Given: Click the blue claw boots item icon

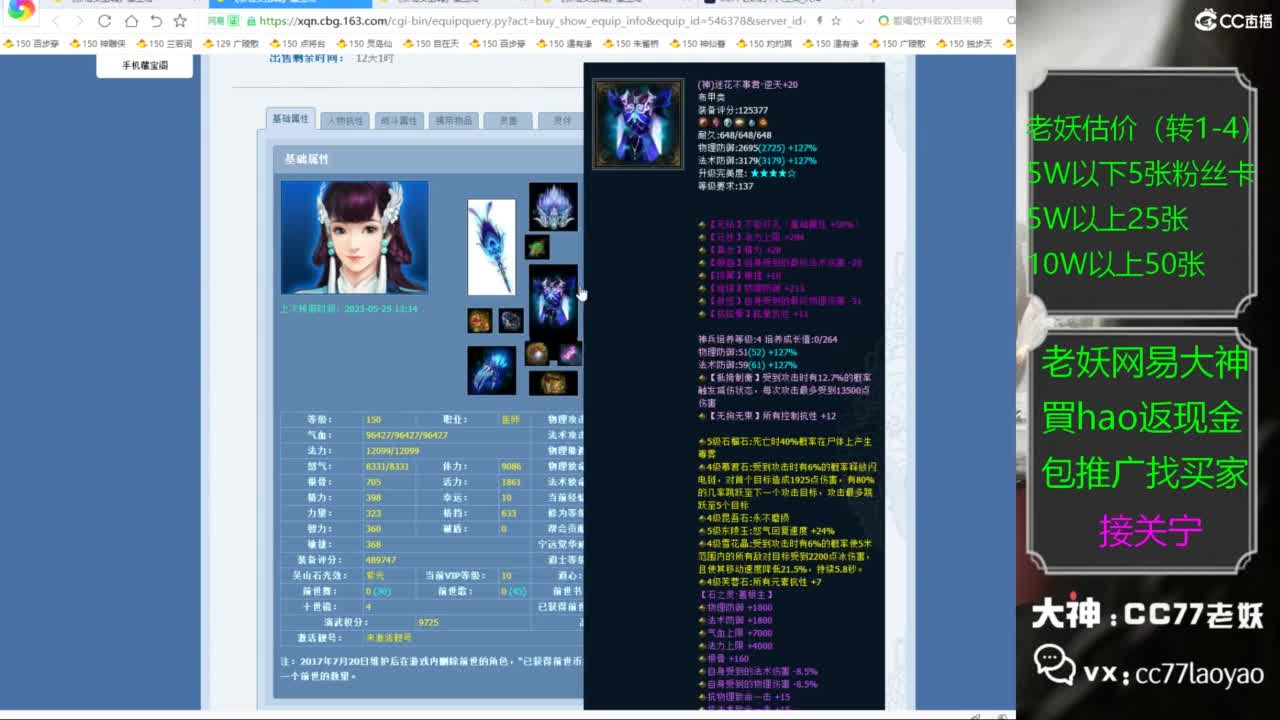Looking at the screenshot, I should [490, 371].
